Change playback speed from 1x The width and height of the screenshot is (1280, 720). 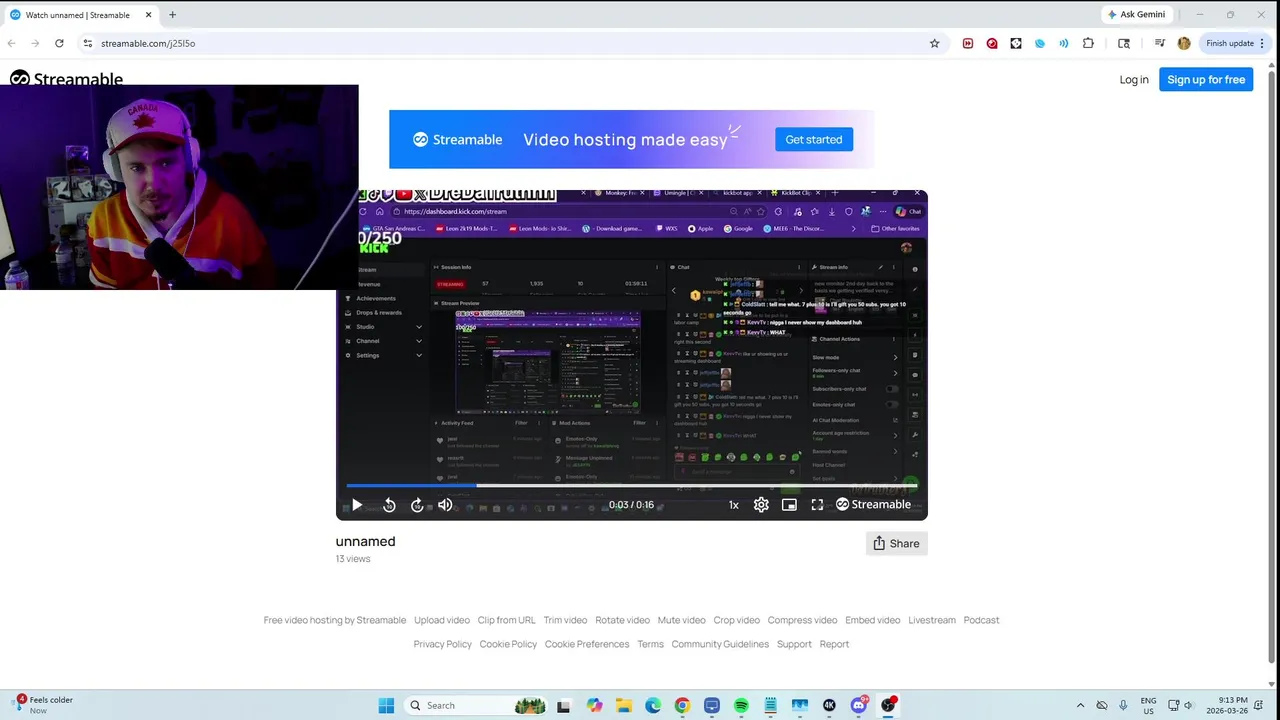[733, 505]
